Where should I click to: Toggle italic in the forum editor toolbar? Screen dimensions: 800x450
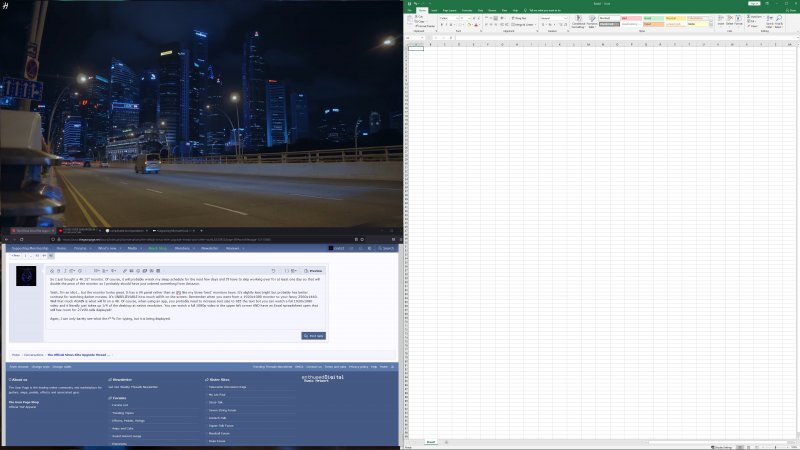[x=65, y=271]
